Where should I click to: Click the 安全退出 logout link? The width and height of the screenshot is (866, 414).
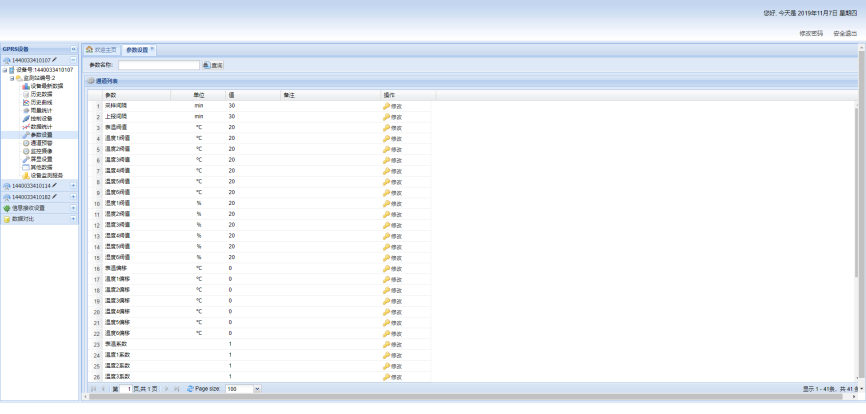pos(845,33)
